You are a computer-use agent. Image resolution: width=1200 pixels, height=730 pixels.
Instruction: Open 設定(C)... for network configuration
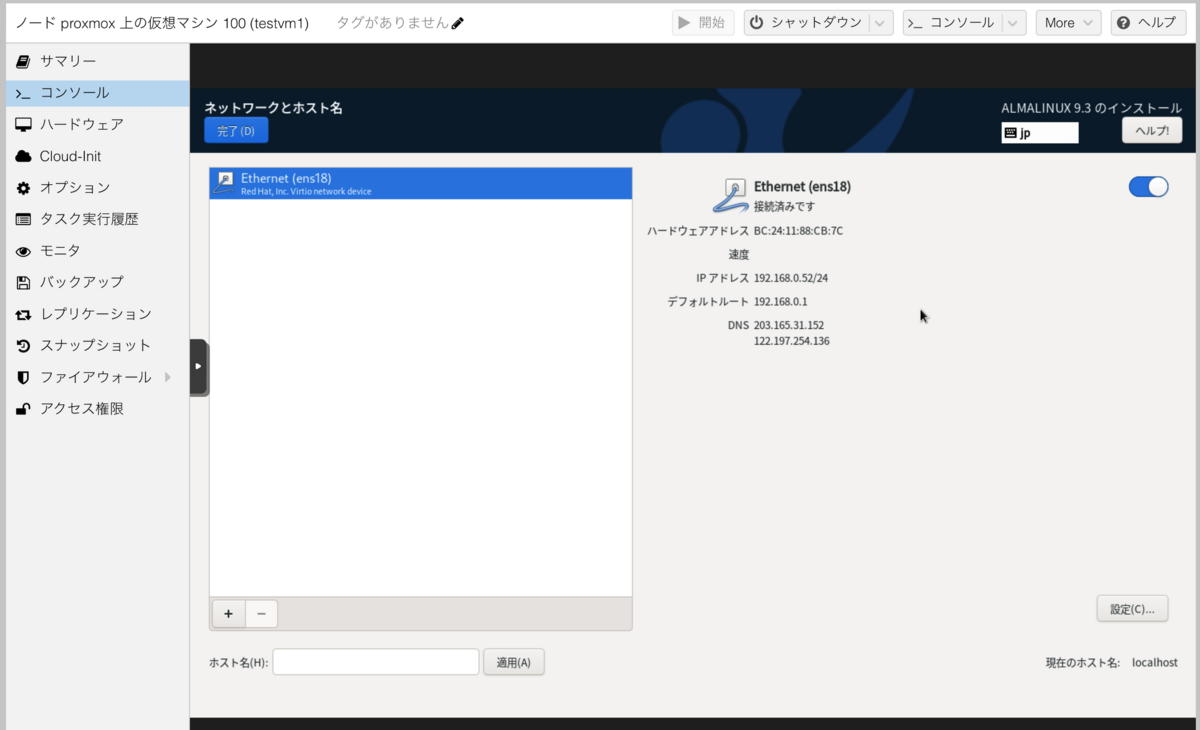click(x=1133, y=609)
